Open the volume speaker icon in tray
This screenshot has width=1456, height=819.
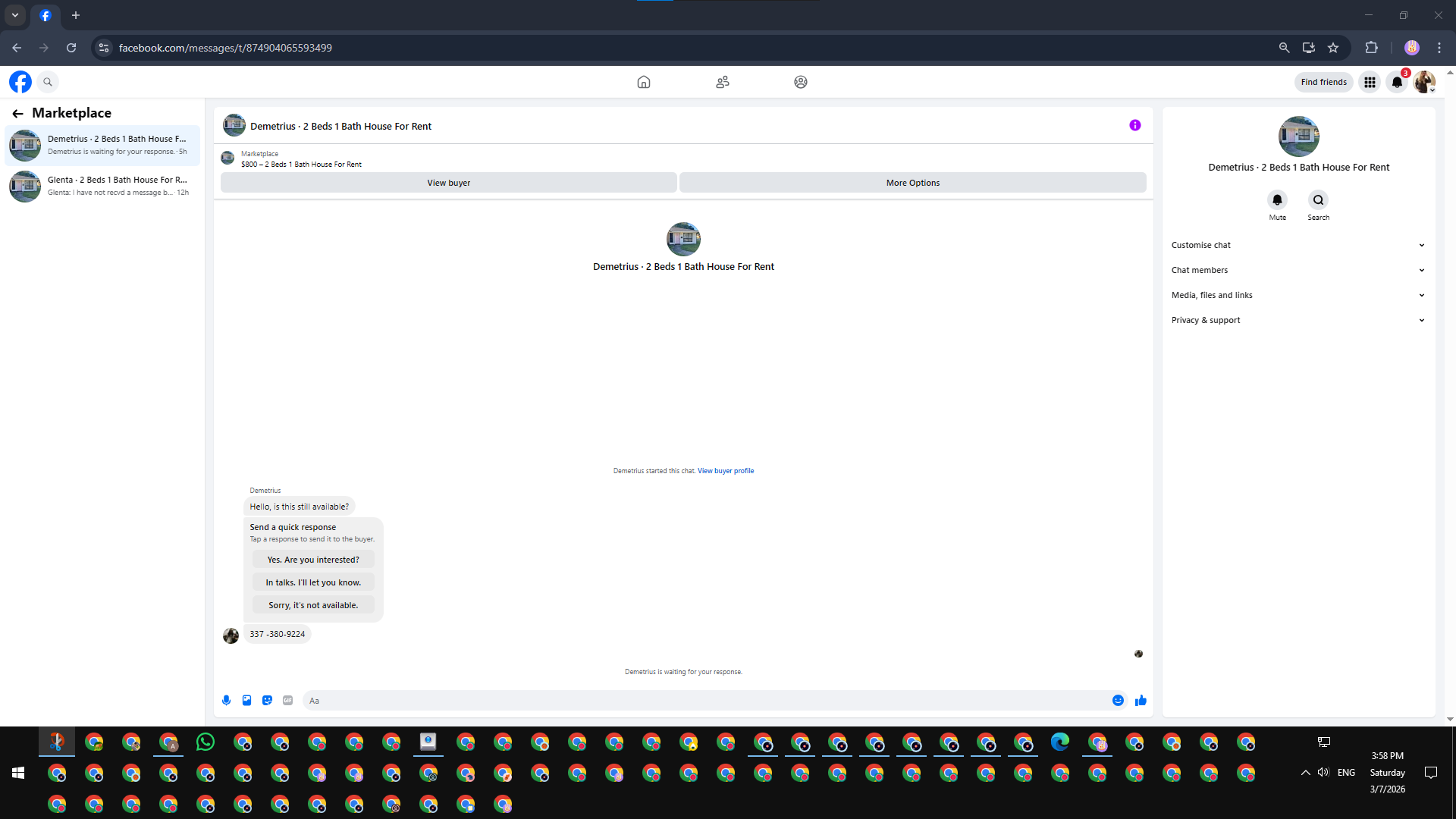coord(1323,773)
